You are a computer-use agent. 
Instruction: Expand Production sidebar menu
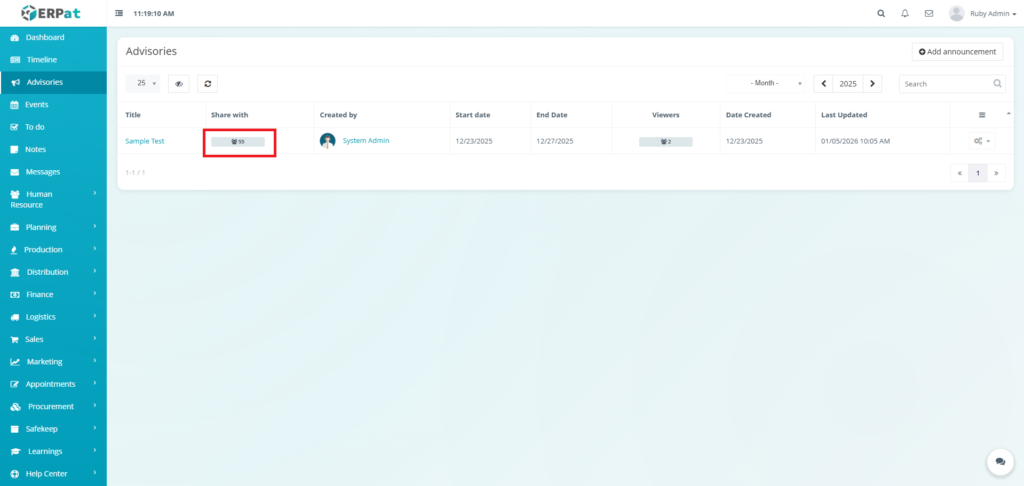(x=53, y=250)
